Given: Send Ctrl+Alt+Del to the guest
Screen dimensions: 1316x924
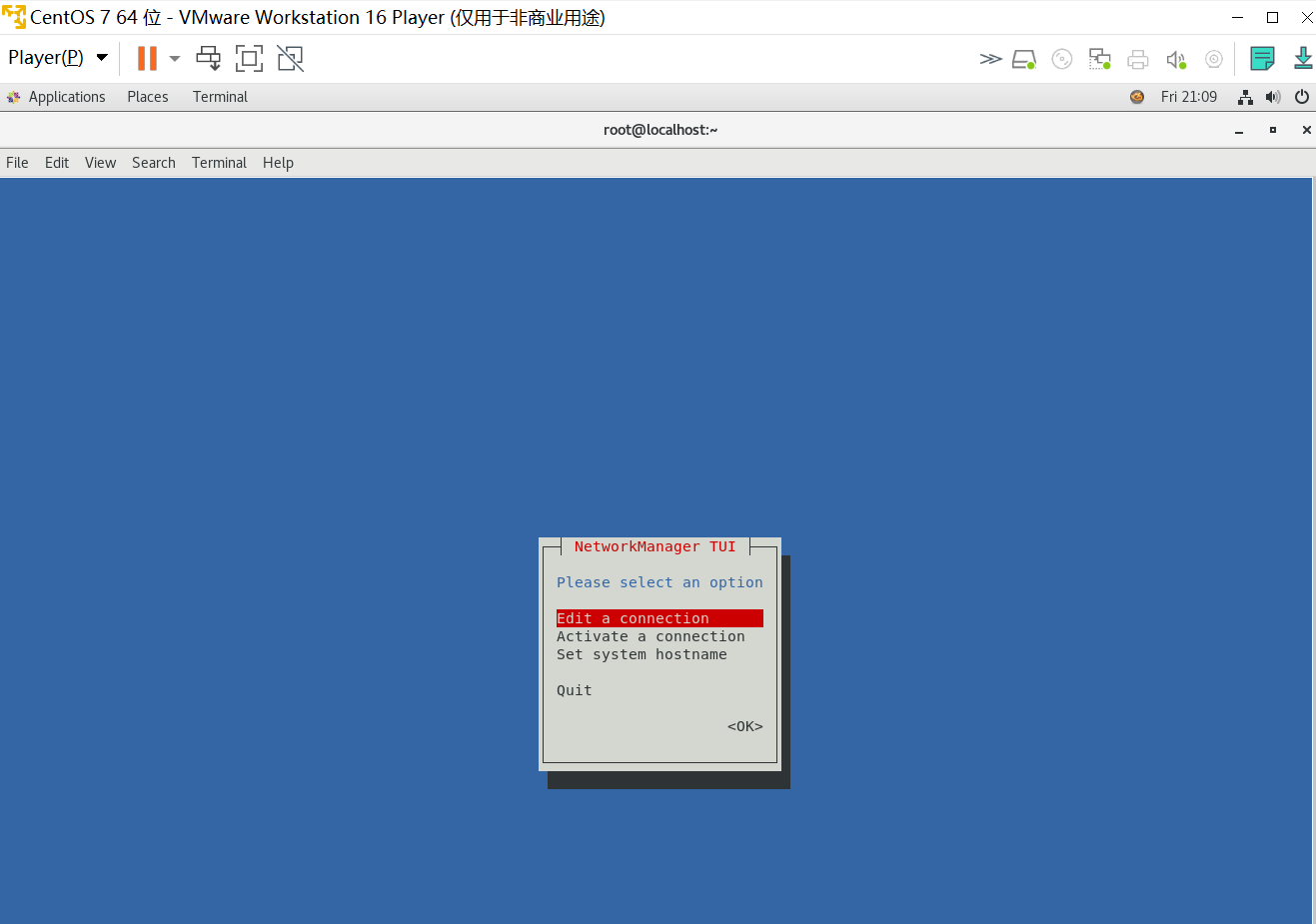Looking at the screenshot, I should (x=208, y=57).
